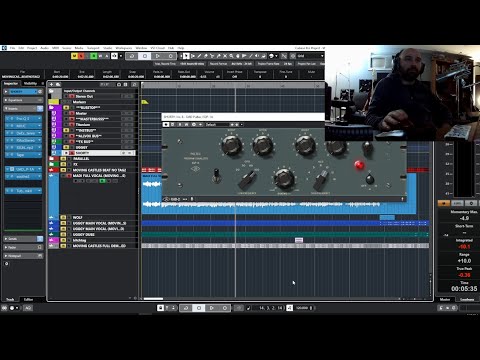Select the Range Selection tool
The height and width of the screenshot is (360, 480).
(193, 56)
